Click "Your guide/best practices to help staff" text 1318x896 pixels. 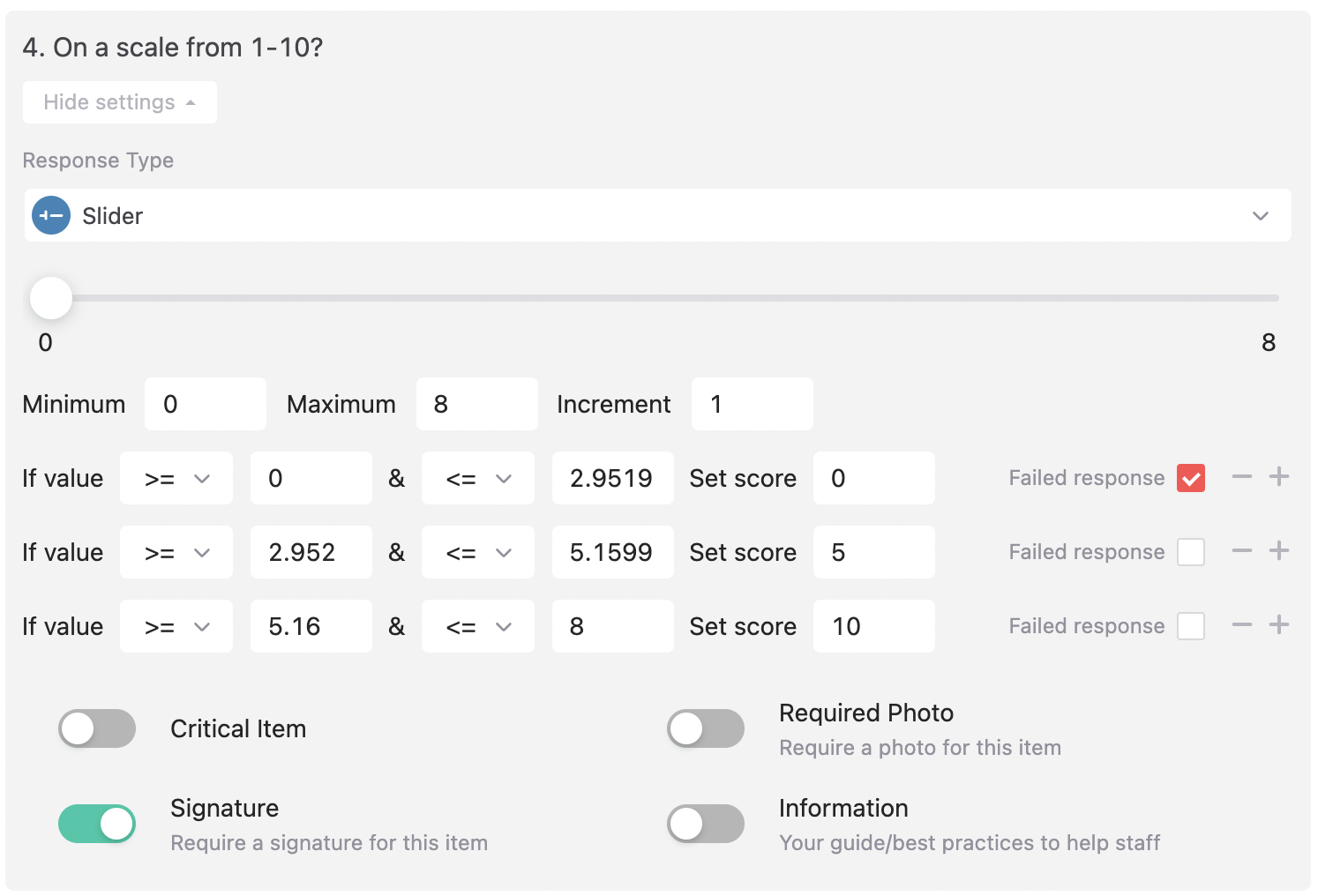(970, 843)
